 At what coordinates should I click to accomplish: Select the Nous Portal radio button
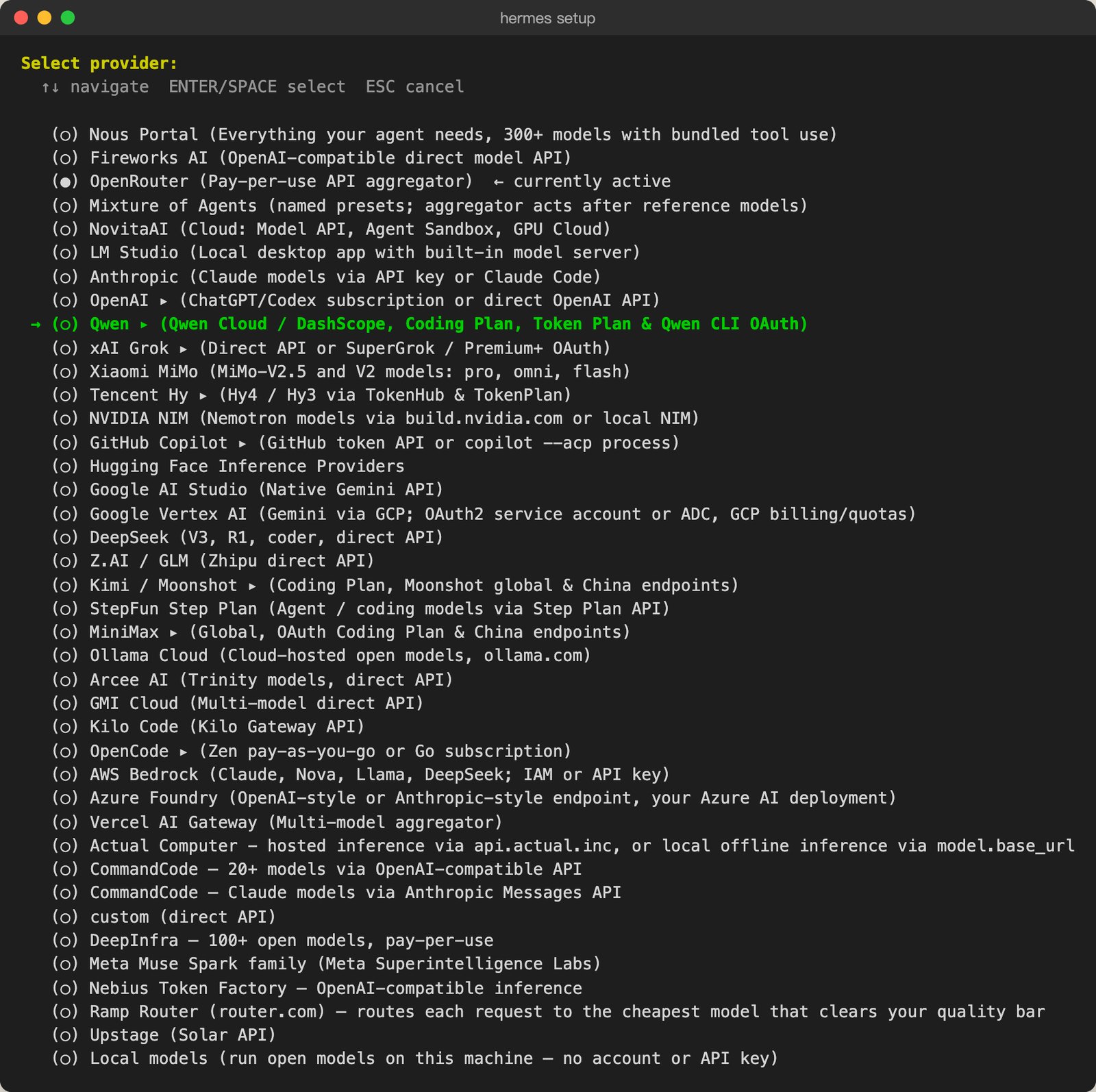[x=65, y=135]
